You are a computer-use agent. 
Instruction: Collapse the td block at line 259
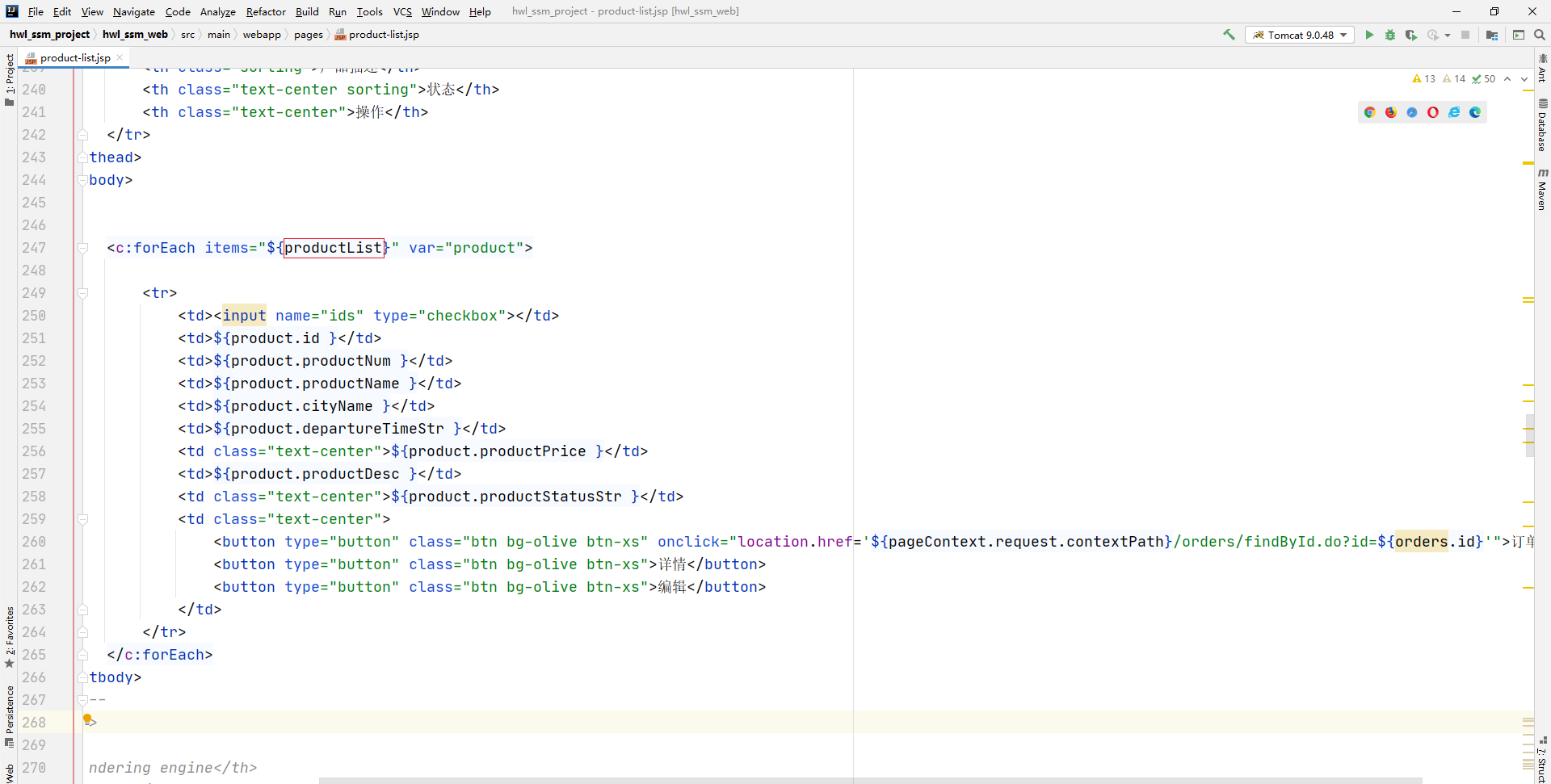click(x=82, y=519)
